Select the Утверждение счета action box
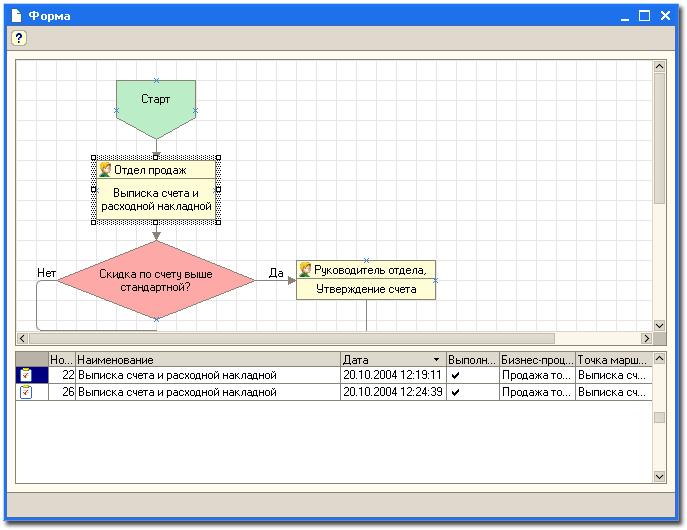Image resolution: width=687 pixels, height=530 pixels. pos(366,289)
